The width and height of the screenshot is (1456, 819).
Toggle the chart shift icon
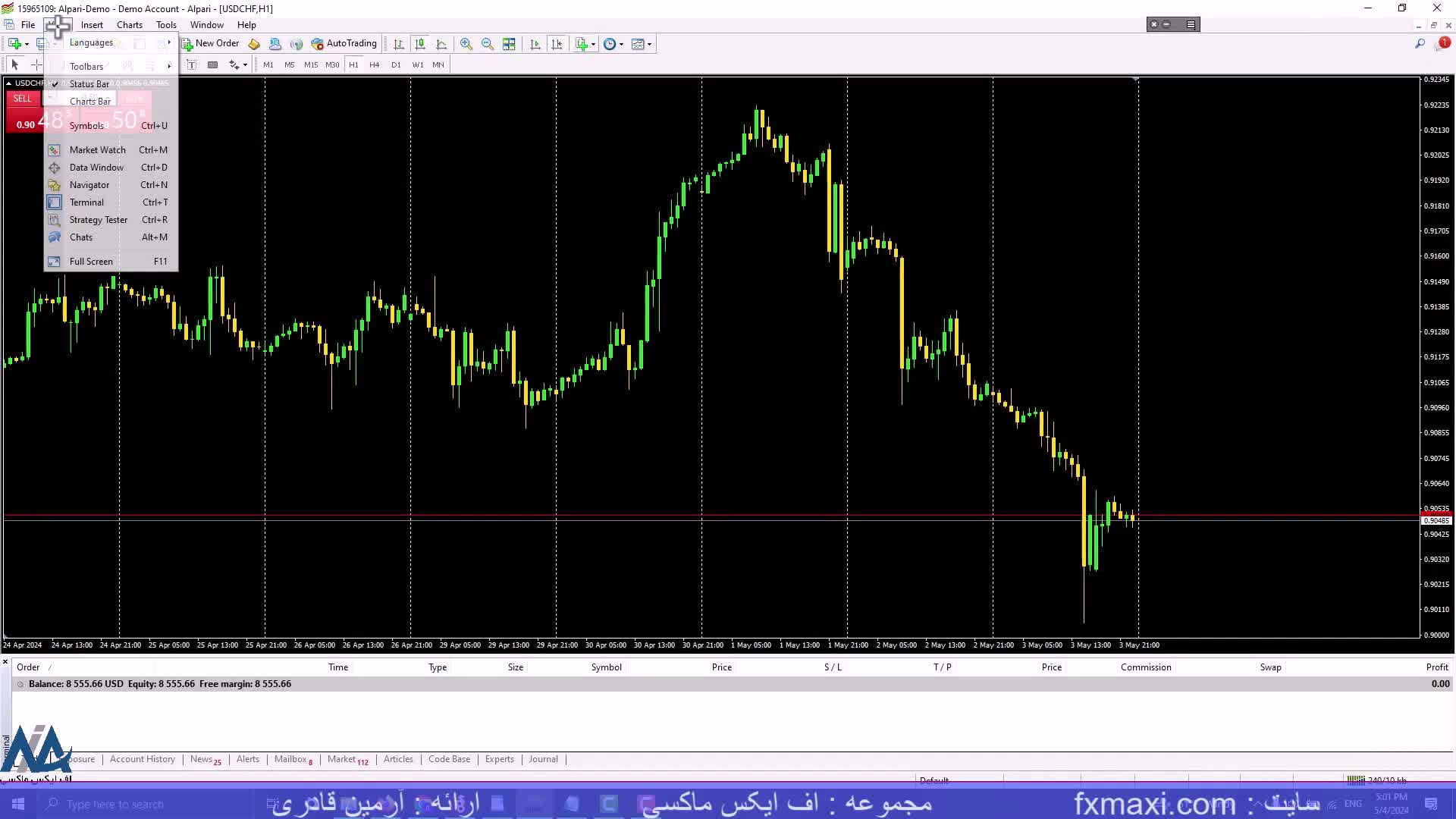tap(557, 44)
